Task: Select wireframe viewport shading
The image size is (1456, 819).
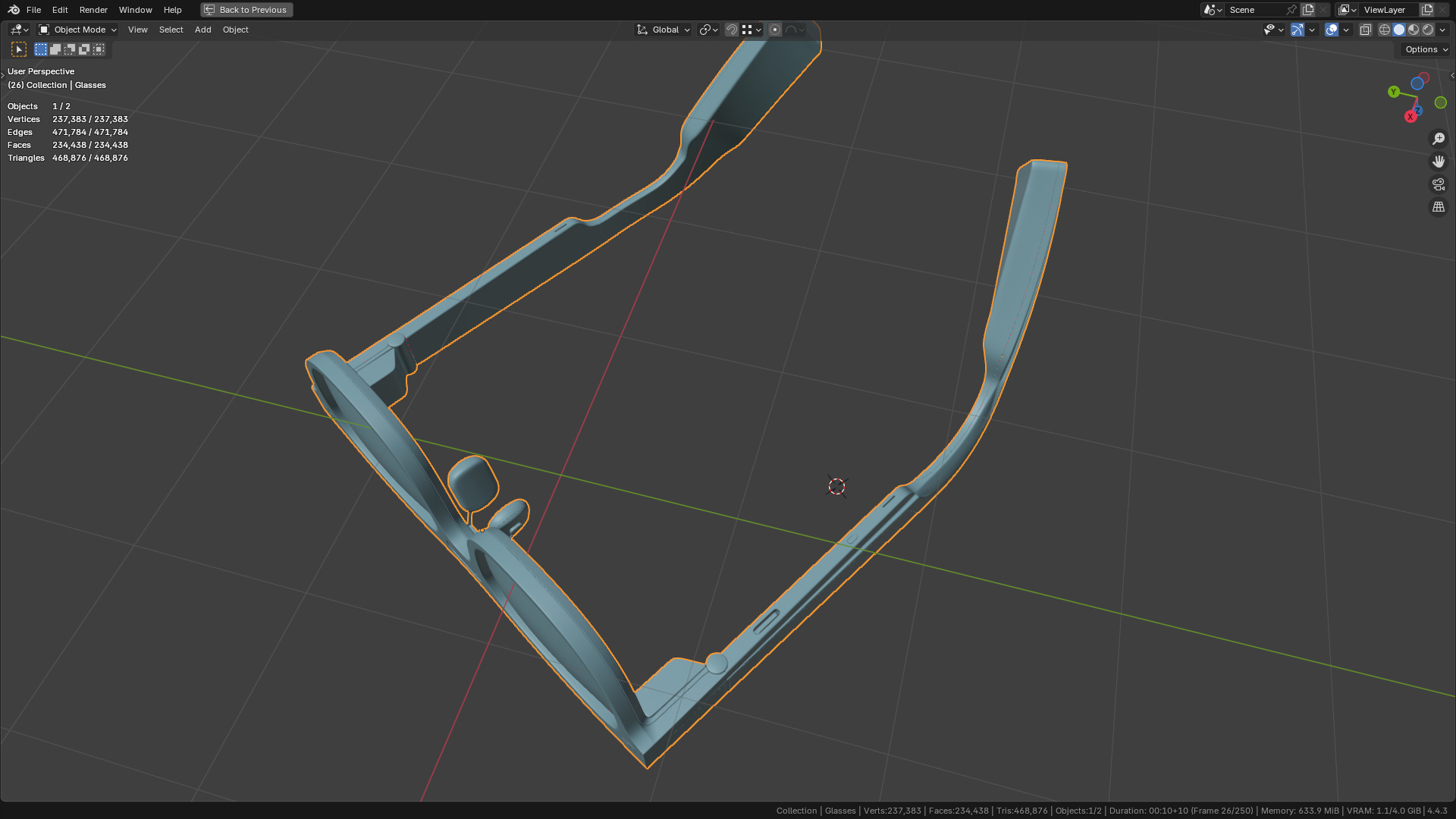Action: tap(1385, 30)
